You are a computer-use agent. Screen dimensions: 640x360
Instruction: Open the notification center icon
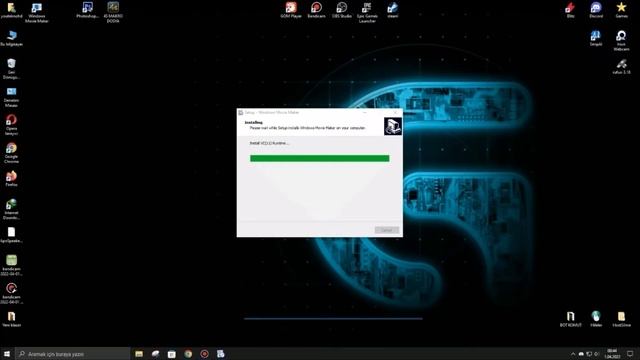tap(630, 353)
